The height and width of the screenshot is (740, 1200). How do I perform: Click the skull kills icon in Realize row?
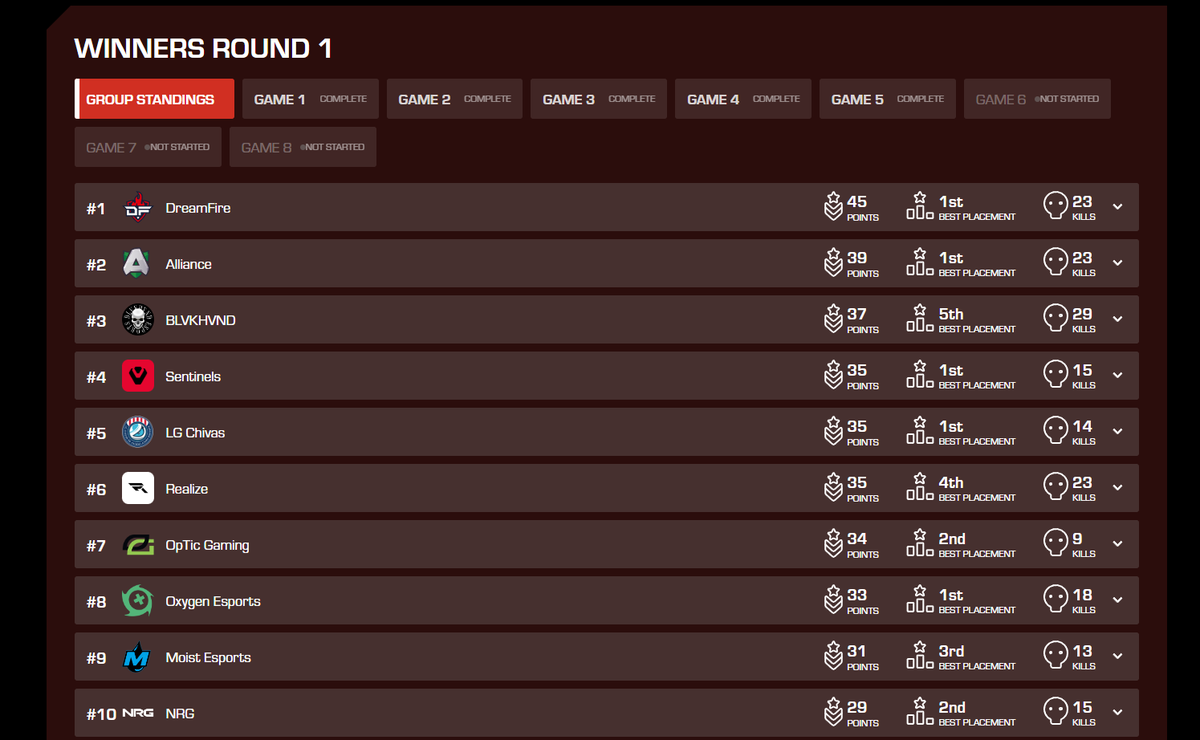point(1055,487)
